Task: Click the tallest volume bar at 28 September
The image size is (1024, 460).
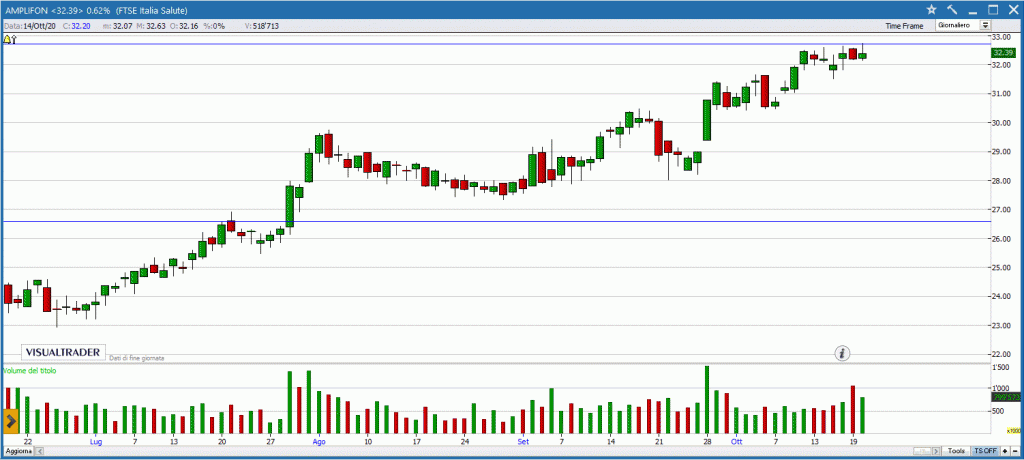Action: click(x=707, y=400)
